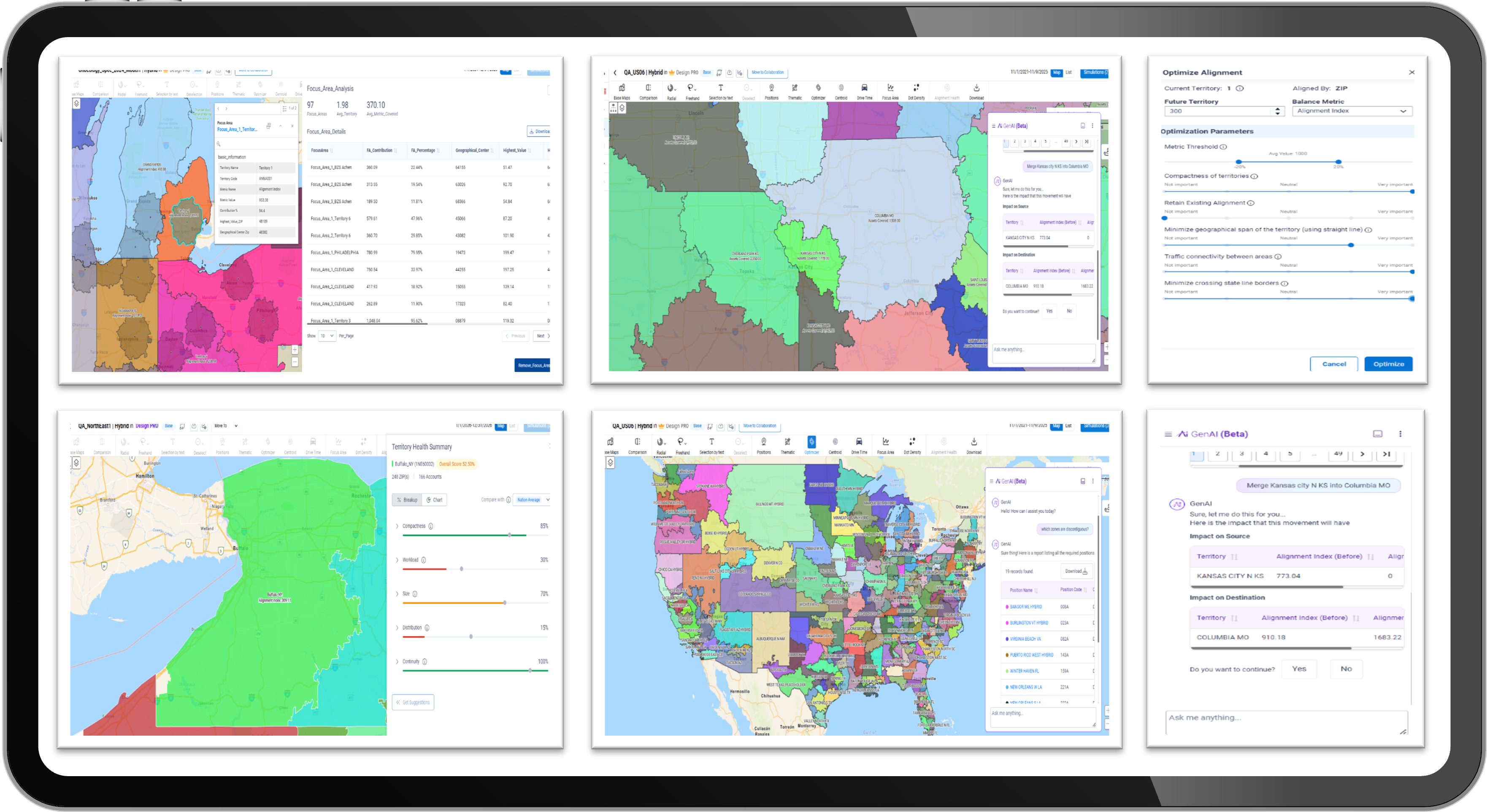Switch to List view on the map
1487x812 pixels.
click(1068, 73)
